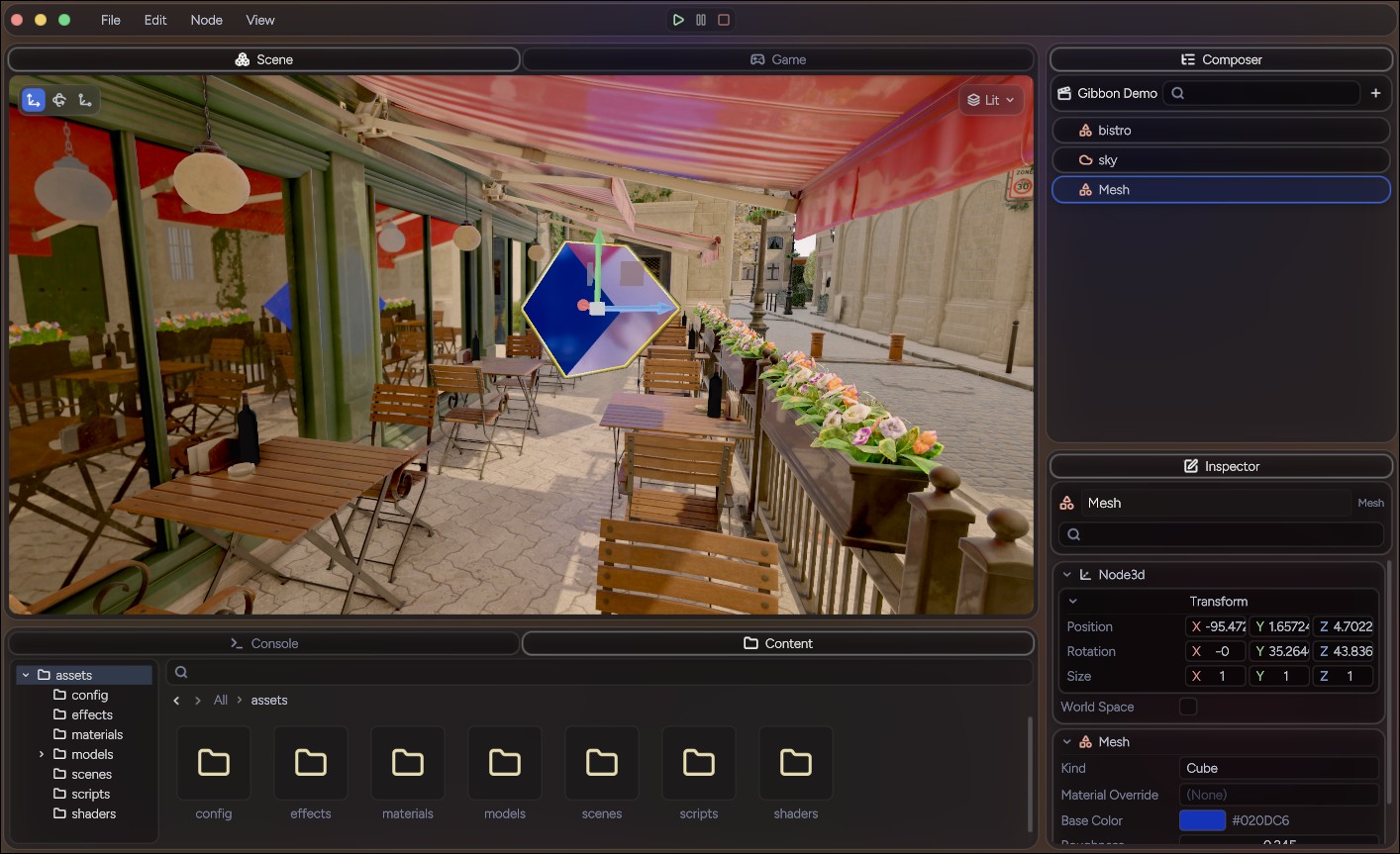Image resolution: width=1400 pixels, height=854 pixels.
Task: Click the All breadcrumb link
Action: [x=221, y=701]
